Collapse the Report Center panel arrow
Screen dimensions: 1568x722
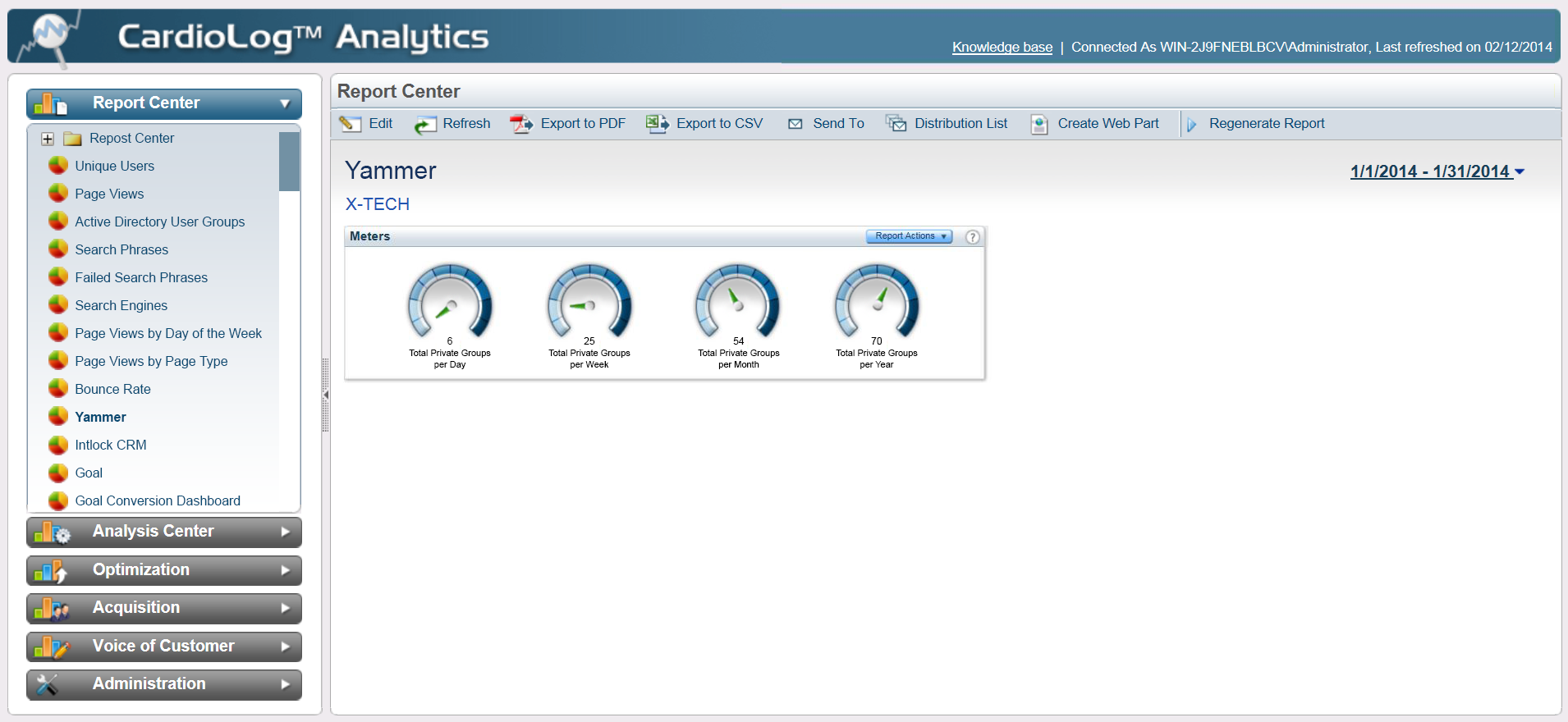pyautogui.click(x=285, y=103)
